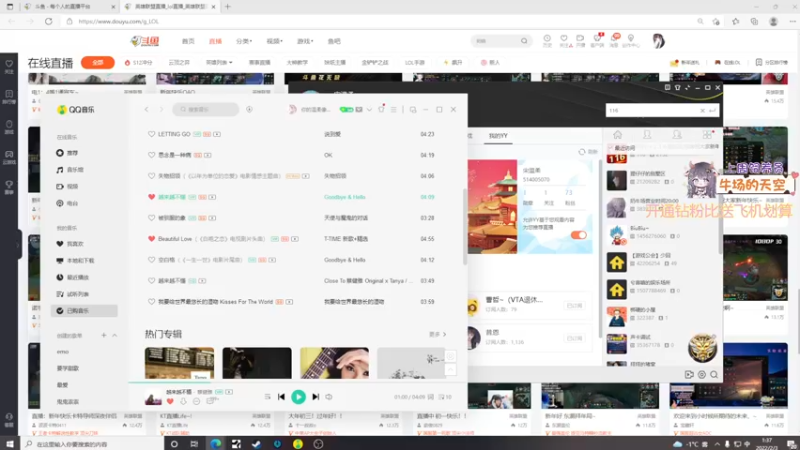Open the Douyu Live nav tab
Image resolution: width=800 pixels, height=450 pixels.
(x=215, y=41)
